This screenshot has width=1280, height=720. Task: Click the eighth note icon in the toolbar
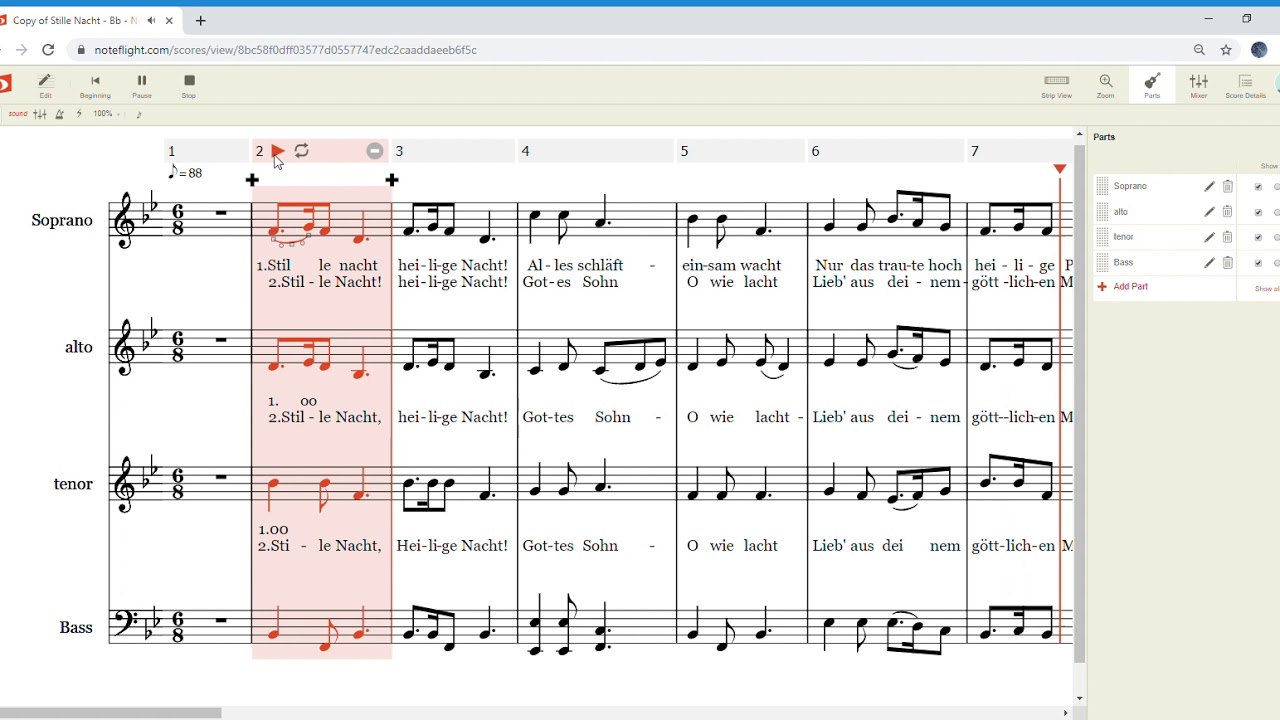click(x=139, y=114)
